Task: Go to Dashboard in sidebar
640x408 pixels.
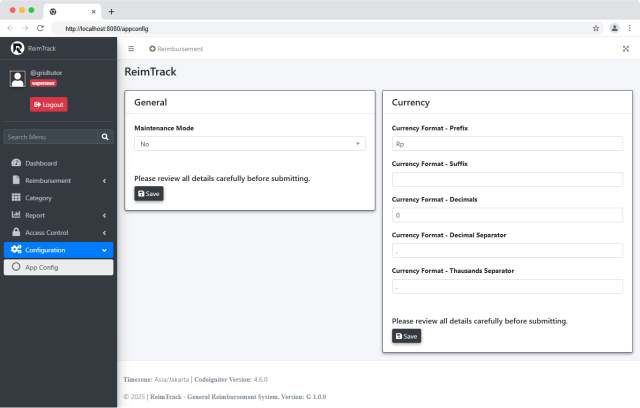Action: point(40,163)
